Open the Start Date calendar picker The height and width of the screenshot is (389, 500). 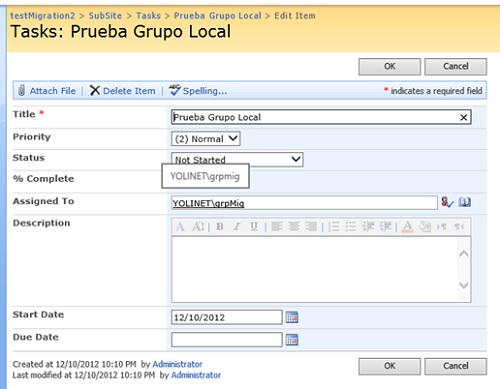coord(292,317)
